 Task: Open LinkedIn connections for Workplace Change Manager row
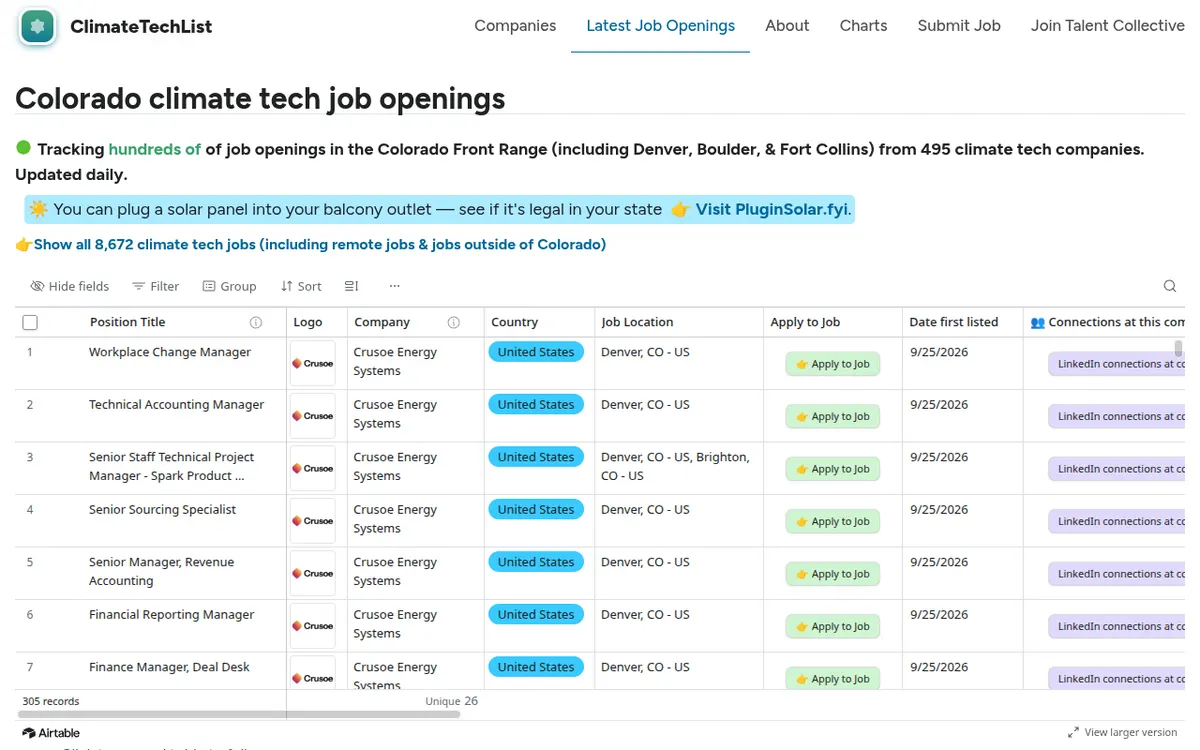(1116, 364)
